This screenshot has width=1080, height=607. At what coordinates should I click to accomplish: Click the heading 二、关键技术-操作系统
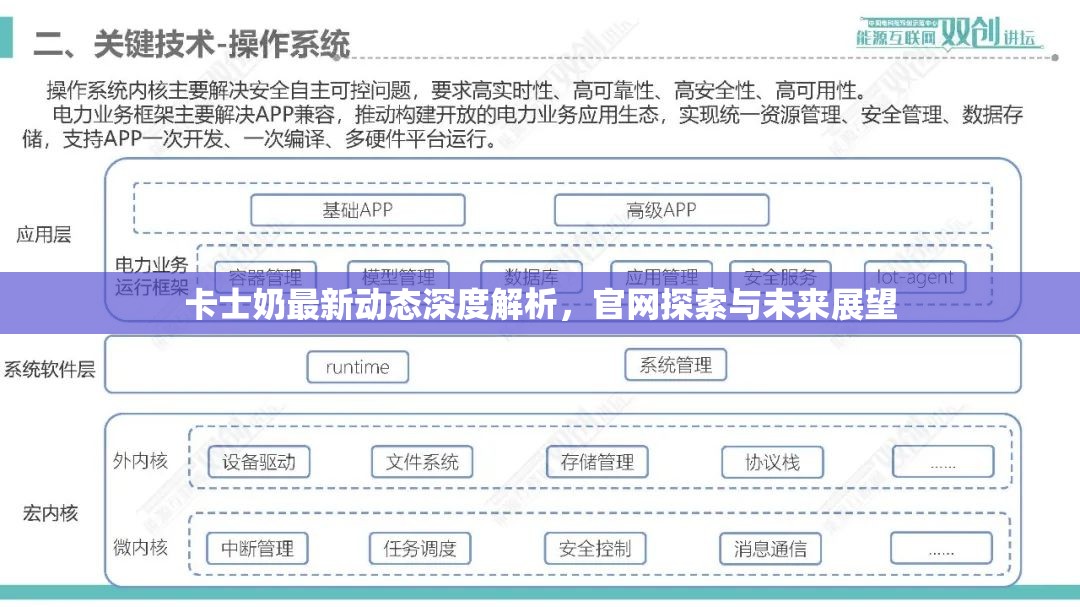191,44
